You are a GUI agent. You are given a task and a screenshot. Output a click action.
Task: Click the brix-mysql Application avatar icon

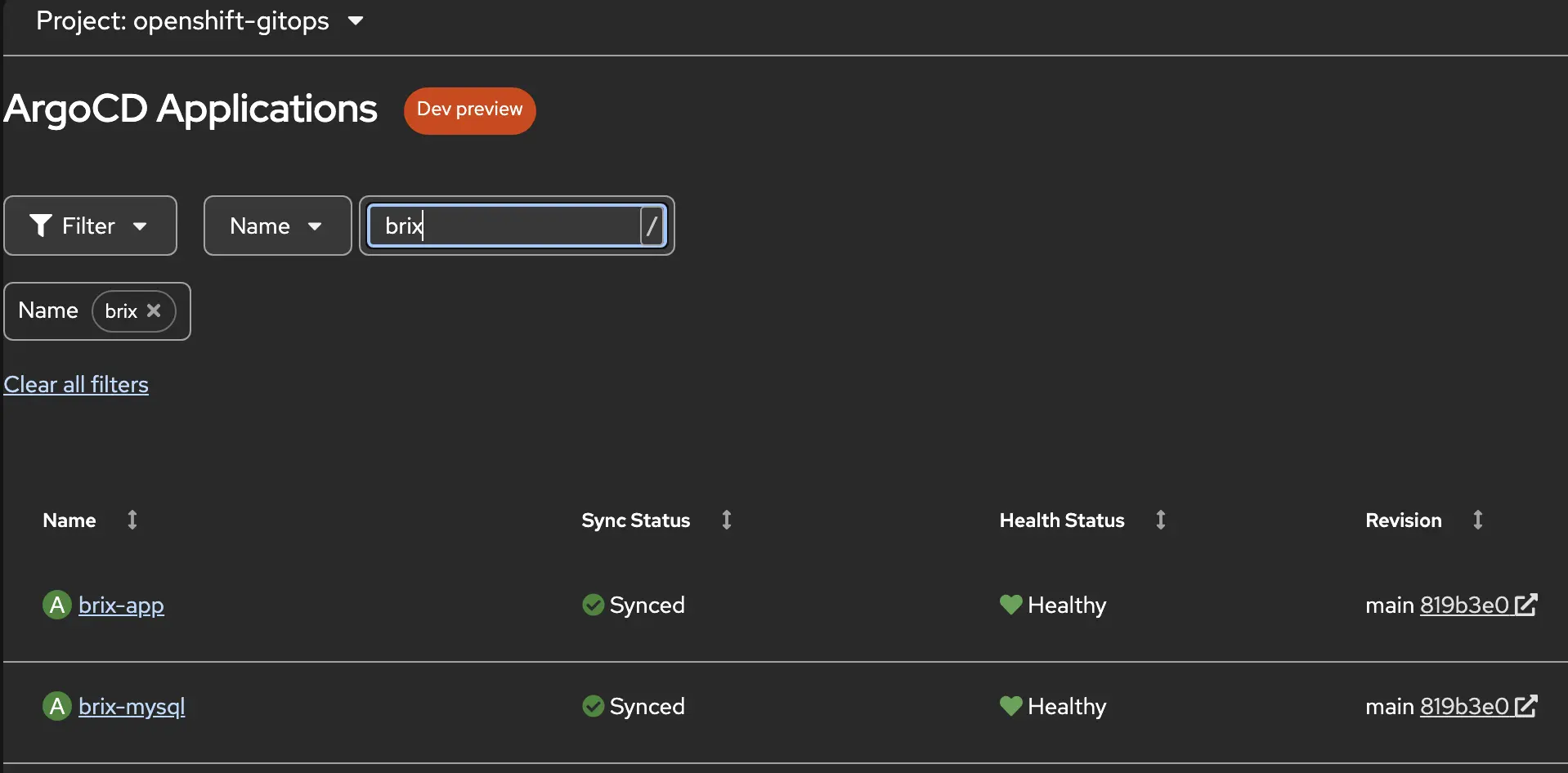tap(56, 706)
